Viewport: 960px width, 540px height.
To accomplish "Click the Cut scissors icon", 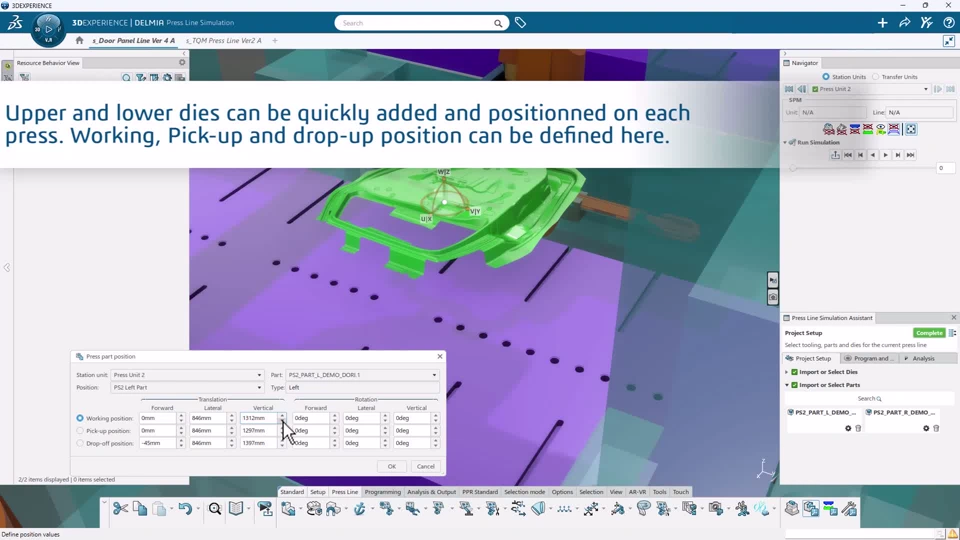I will pos(121,508).
